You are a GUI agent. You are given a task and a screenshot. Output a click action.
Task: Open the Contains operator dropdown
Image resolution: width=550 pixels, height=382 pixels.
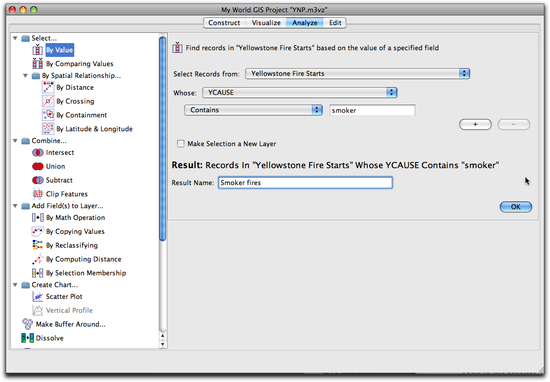tap(253, 110)
